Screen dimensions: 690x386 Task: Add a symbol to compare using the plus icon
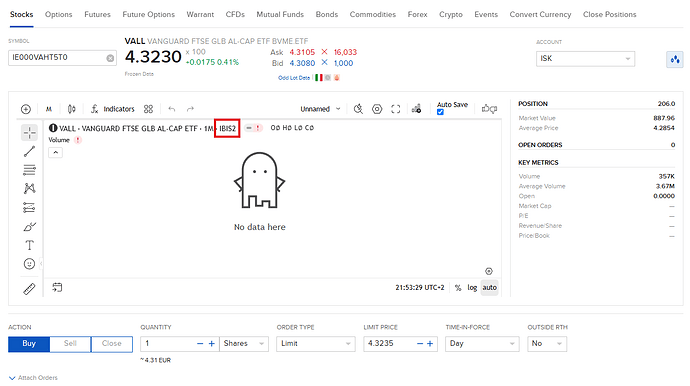point(26,109)
